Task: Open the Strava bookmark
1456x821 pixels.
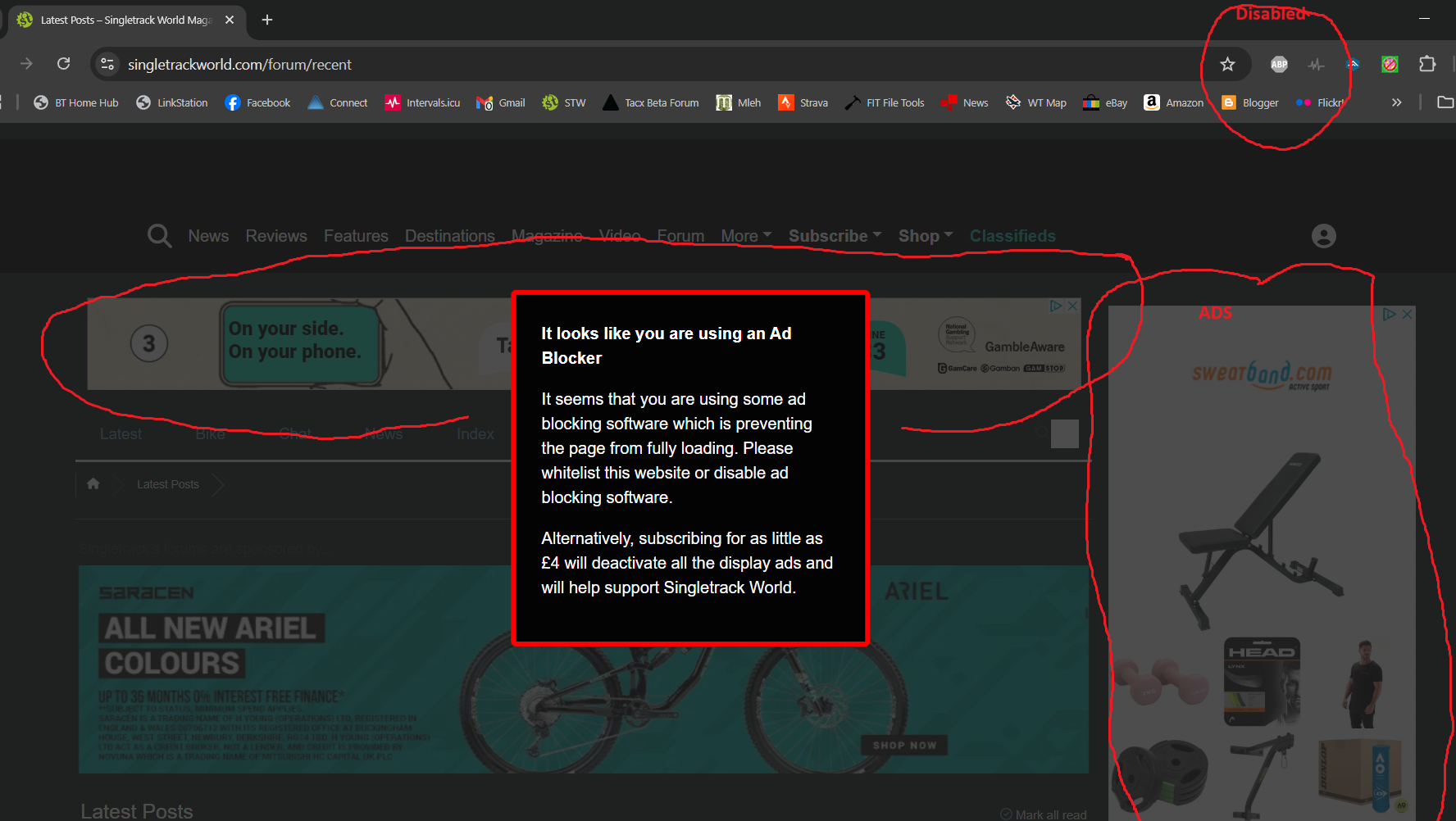Action: (803, 102)
